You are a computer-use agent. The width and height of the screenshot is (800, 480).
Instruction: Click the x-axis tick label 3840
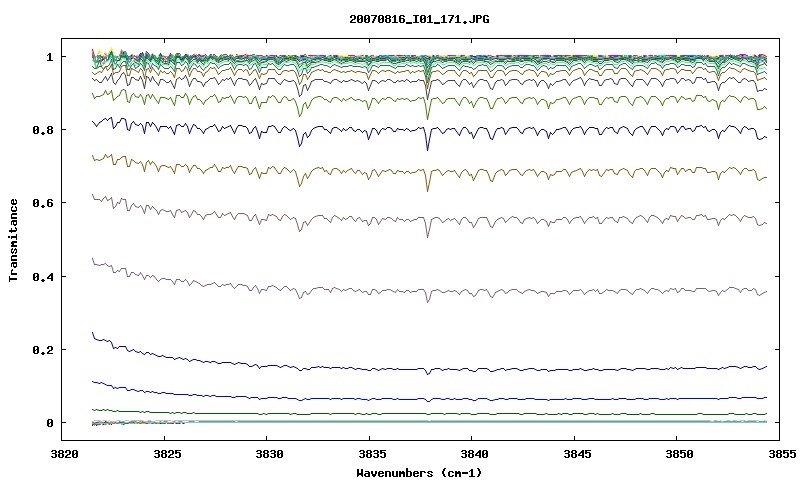[x=474, y=454]
